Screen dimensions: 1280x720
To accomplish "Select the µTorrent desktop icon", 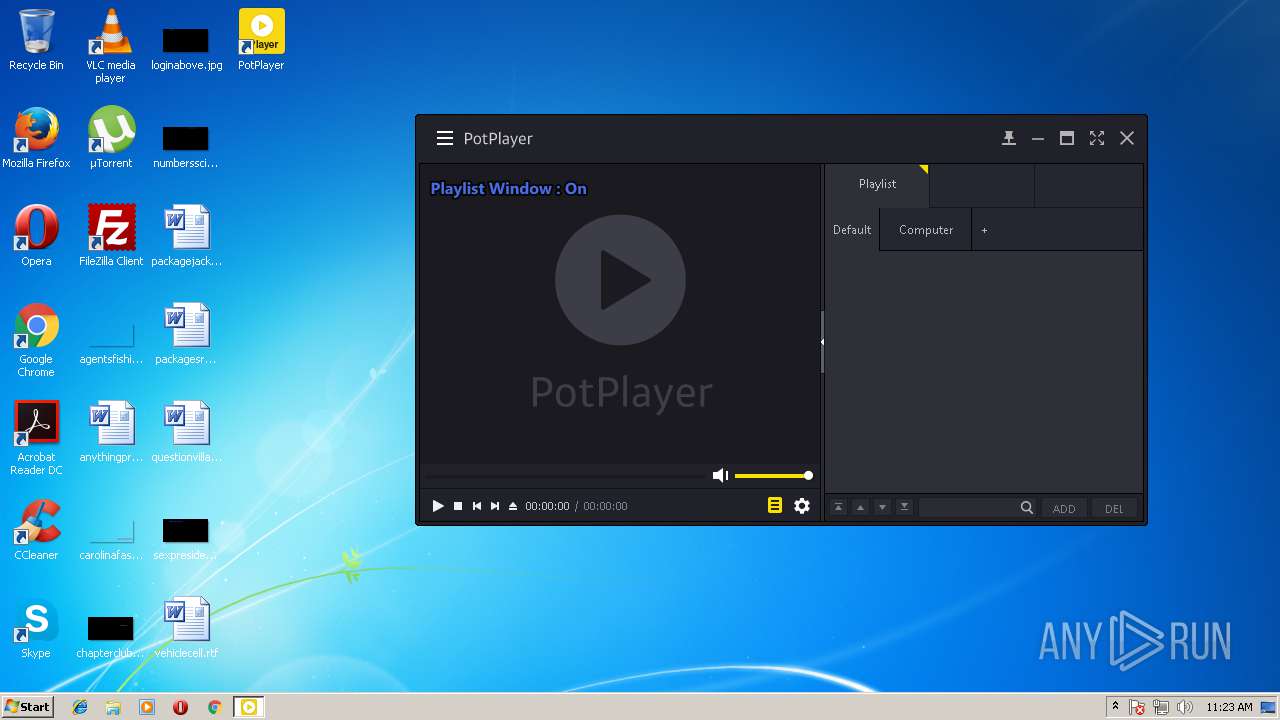I will tap(110, 138).
